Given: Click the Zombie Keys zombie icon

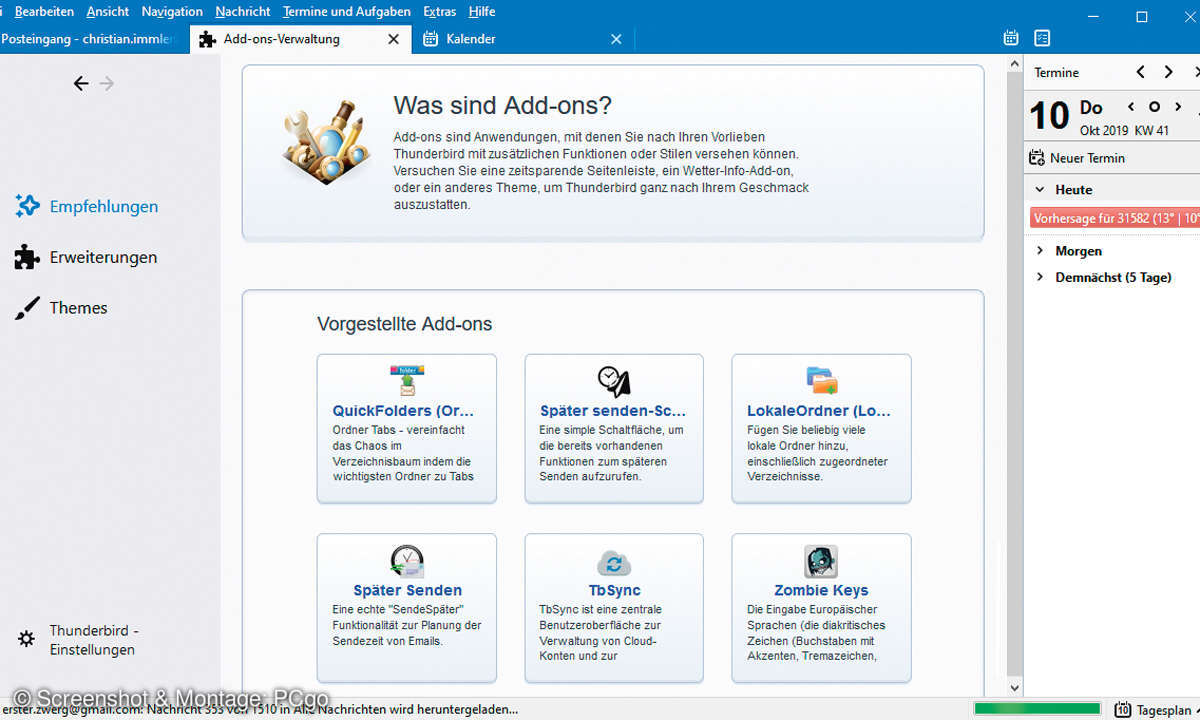Looking at the screenshot, I should coord(821,561).
